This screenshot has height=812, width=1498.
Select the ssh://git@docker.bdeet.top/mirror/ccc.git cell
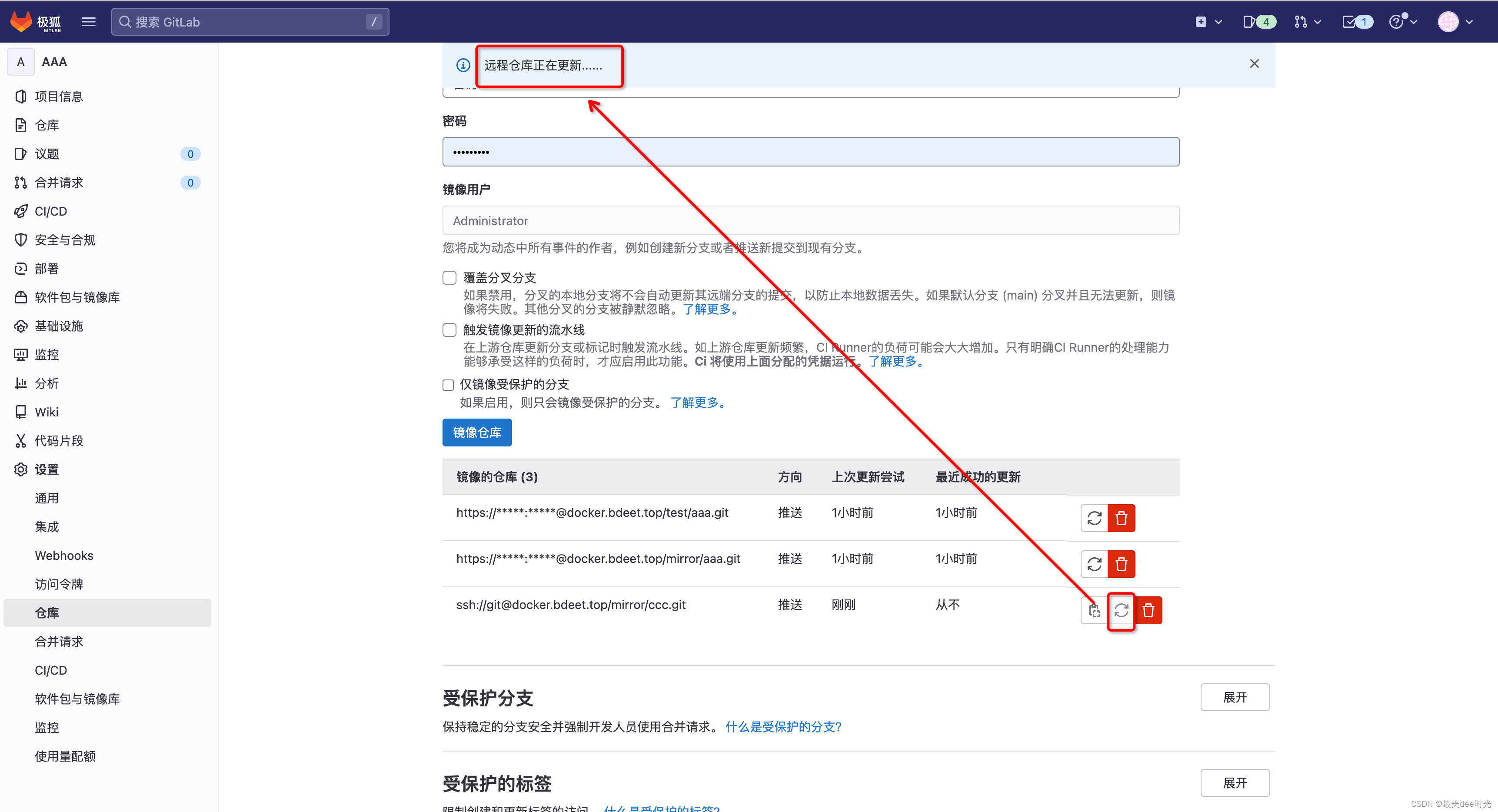571,604
